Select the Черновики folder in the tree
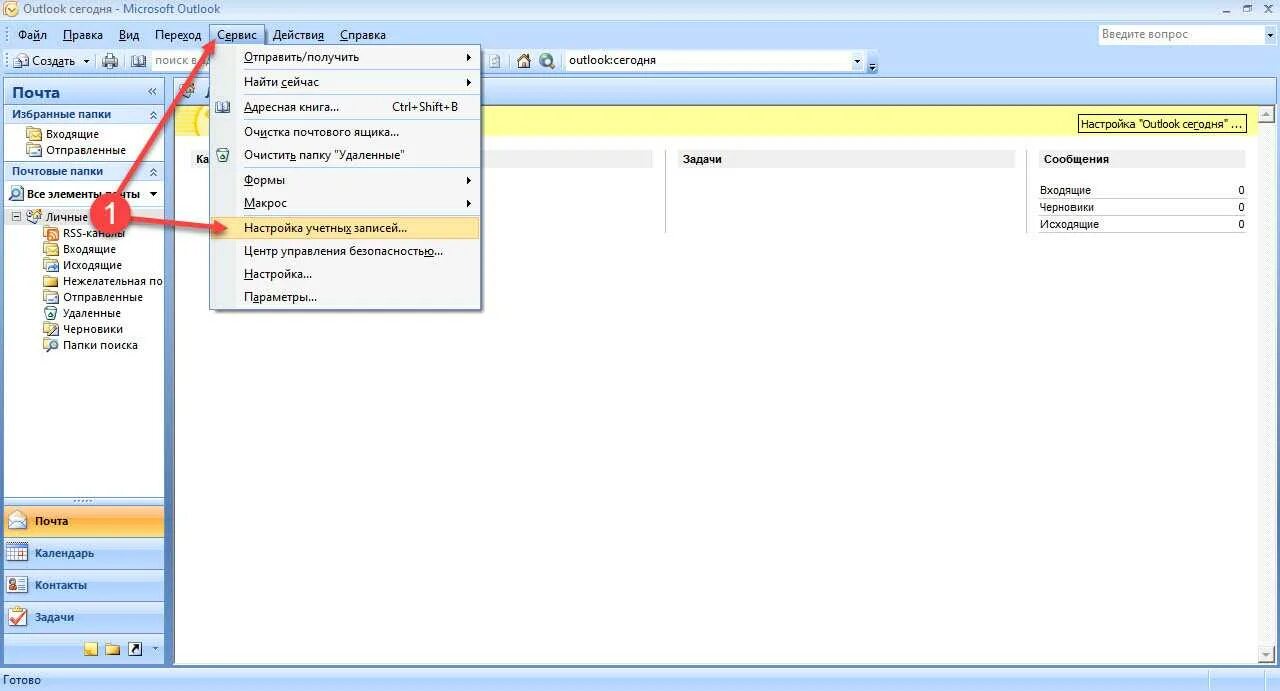Image resolution: width=1280 pixels, height=691 pixels. click(x=93, y=329)
